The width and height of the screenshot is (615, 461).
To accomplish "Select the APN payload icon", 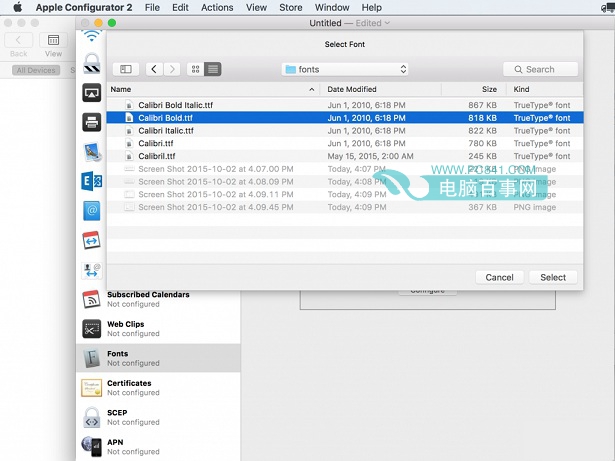I will (92, 446).
